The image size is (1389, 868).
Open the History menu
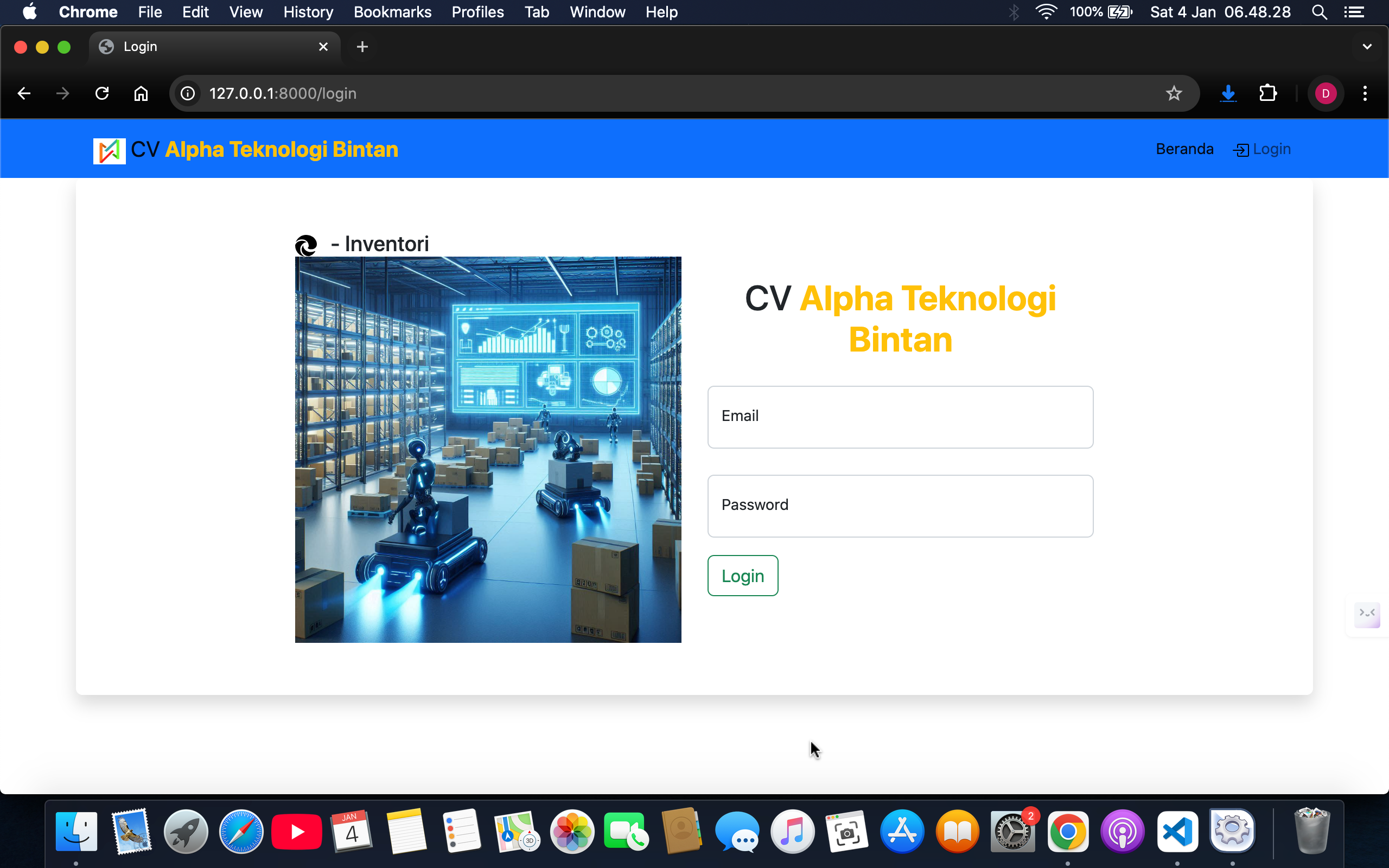[308, 12]
